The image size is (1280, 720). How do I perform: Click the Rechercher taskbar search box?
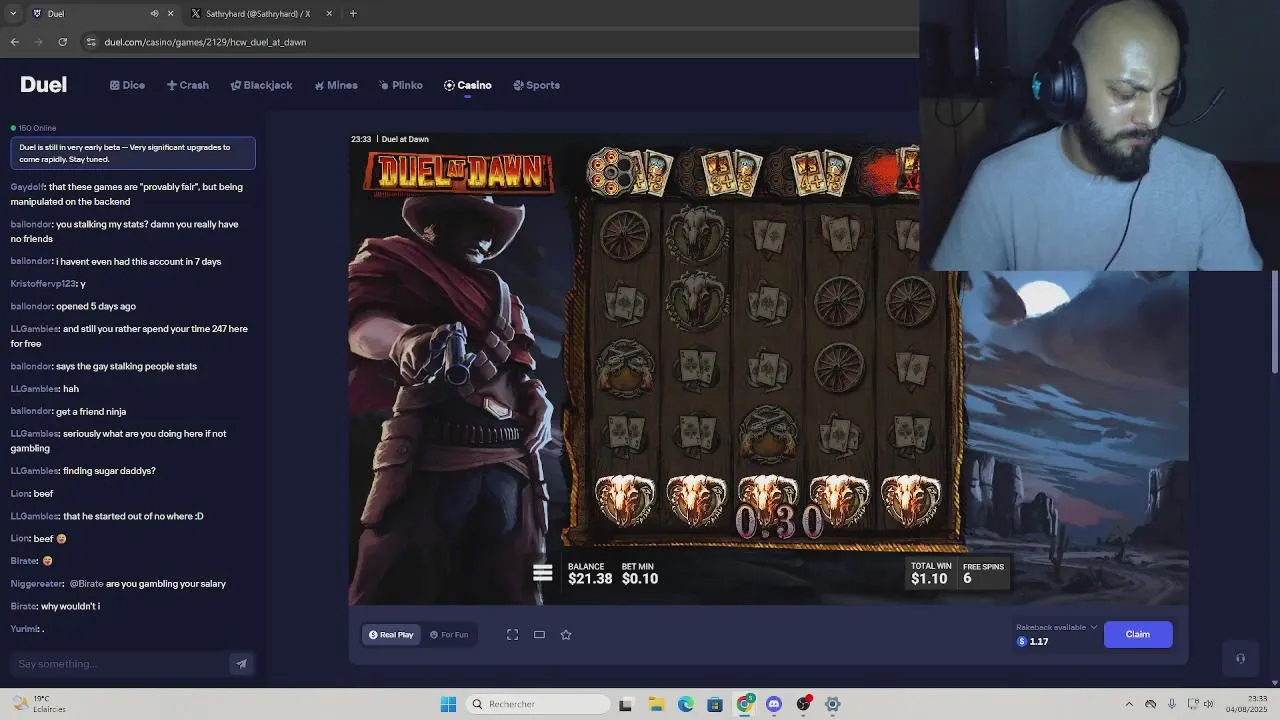[539, 704]
